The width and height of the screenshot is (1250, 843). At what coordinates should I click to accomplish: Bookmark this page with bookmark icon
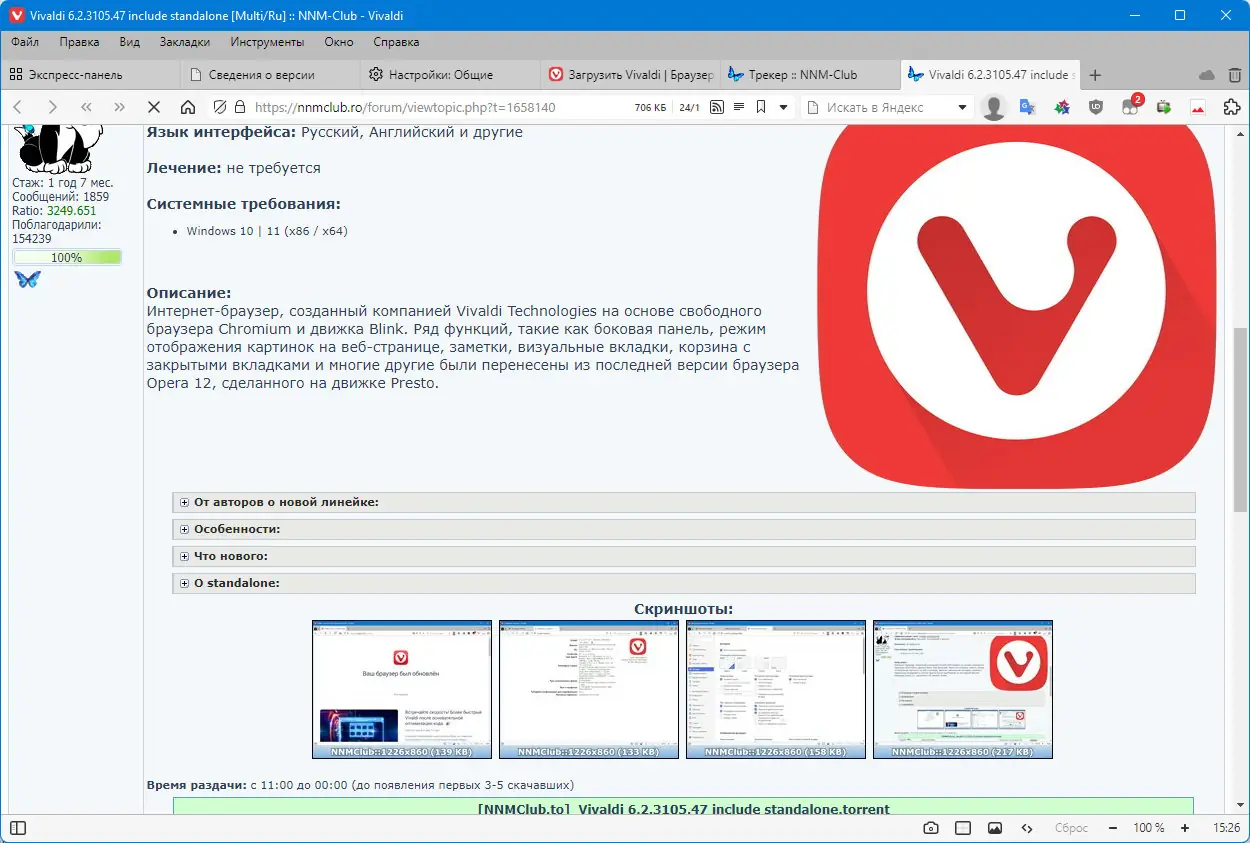[761, 107]
